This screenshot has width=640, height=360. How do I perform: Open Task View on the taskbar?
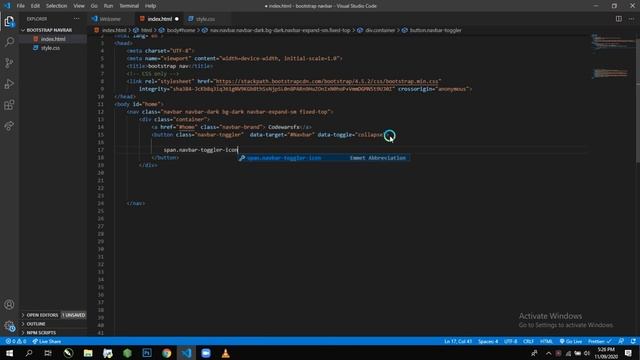[48, 353]
